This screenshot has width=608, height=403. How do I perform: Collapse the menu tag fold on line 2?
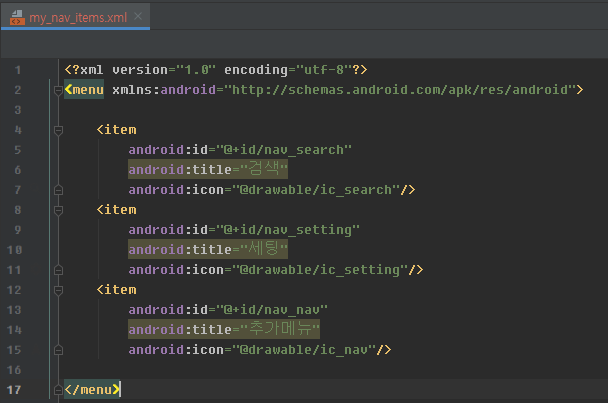pyautogui.click(x=58, y=90)
